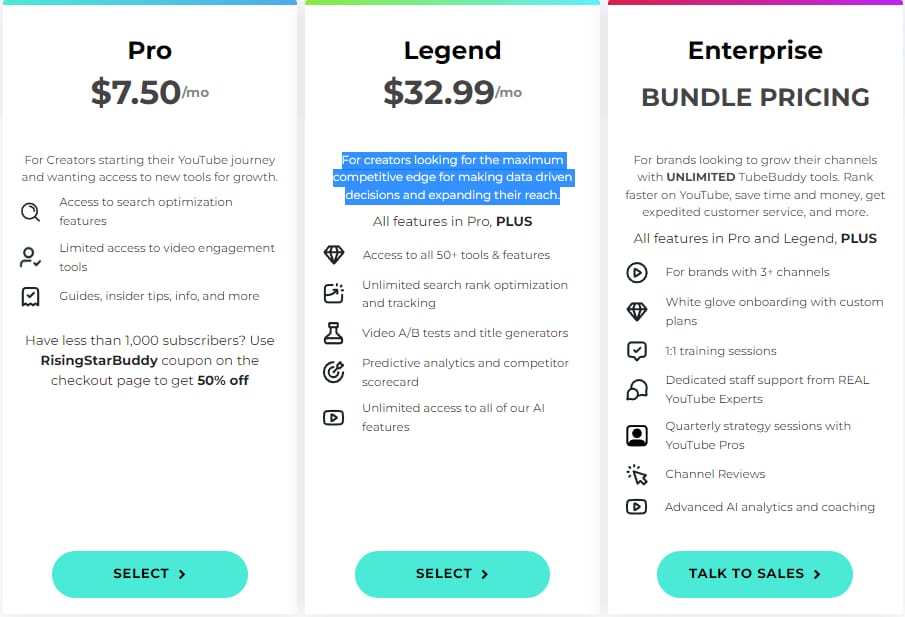The image size is (905, 617).
Task: Click the play icon beside unlimited AI features
Action: pos(333,417)
